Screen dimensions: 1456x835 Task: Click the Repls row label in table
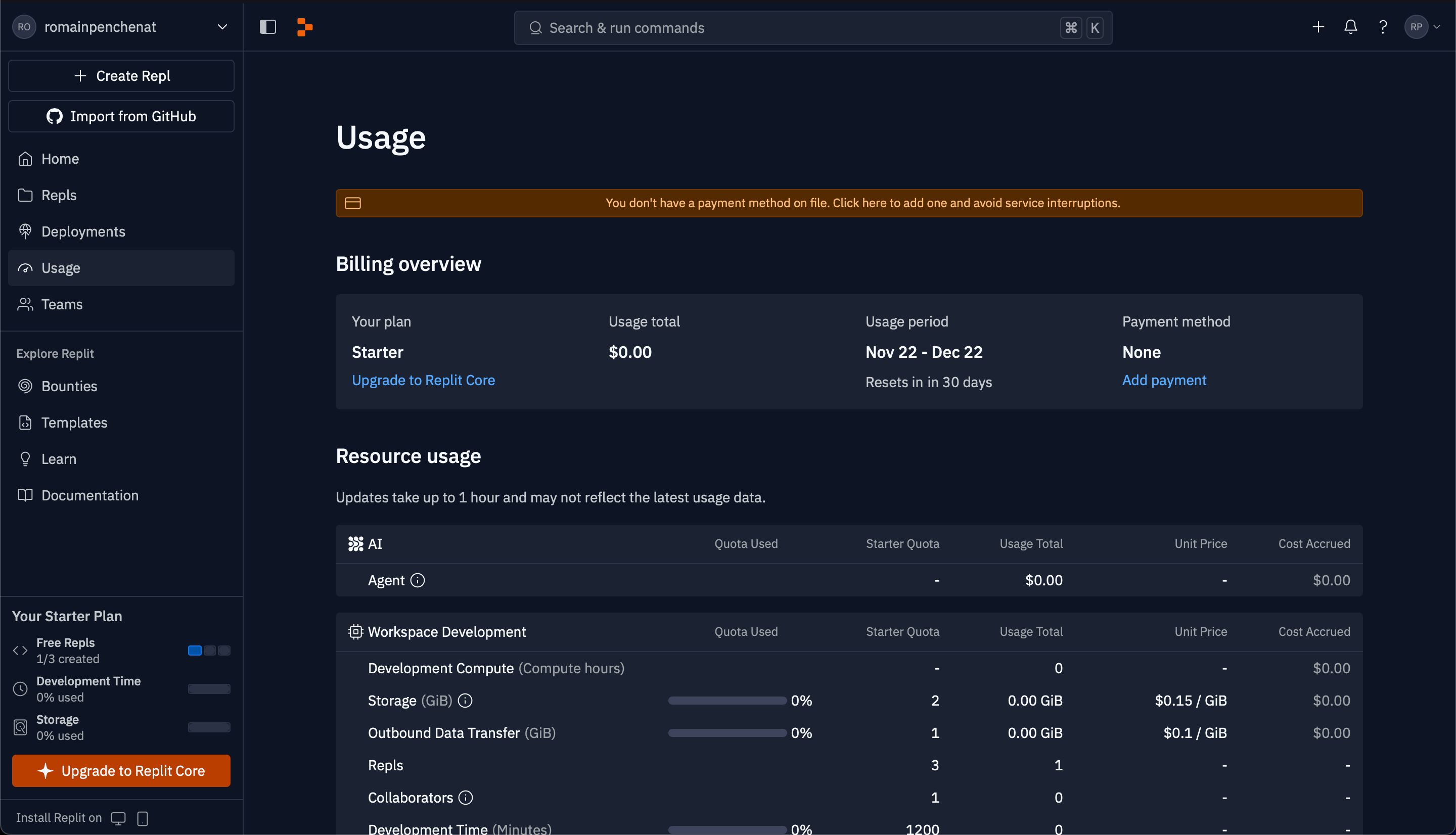click(385, 765)
